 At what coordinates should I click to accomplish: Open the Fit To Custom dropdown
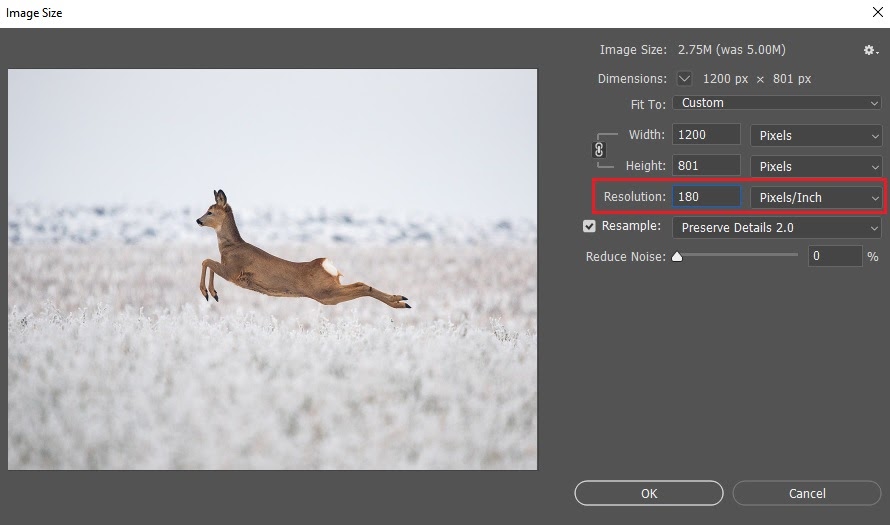point(776,103)
